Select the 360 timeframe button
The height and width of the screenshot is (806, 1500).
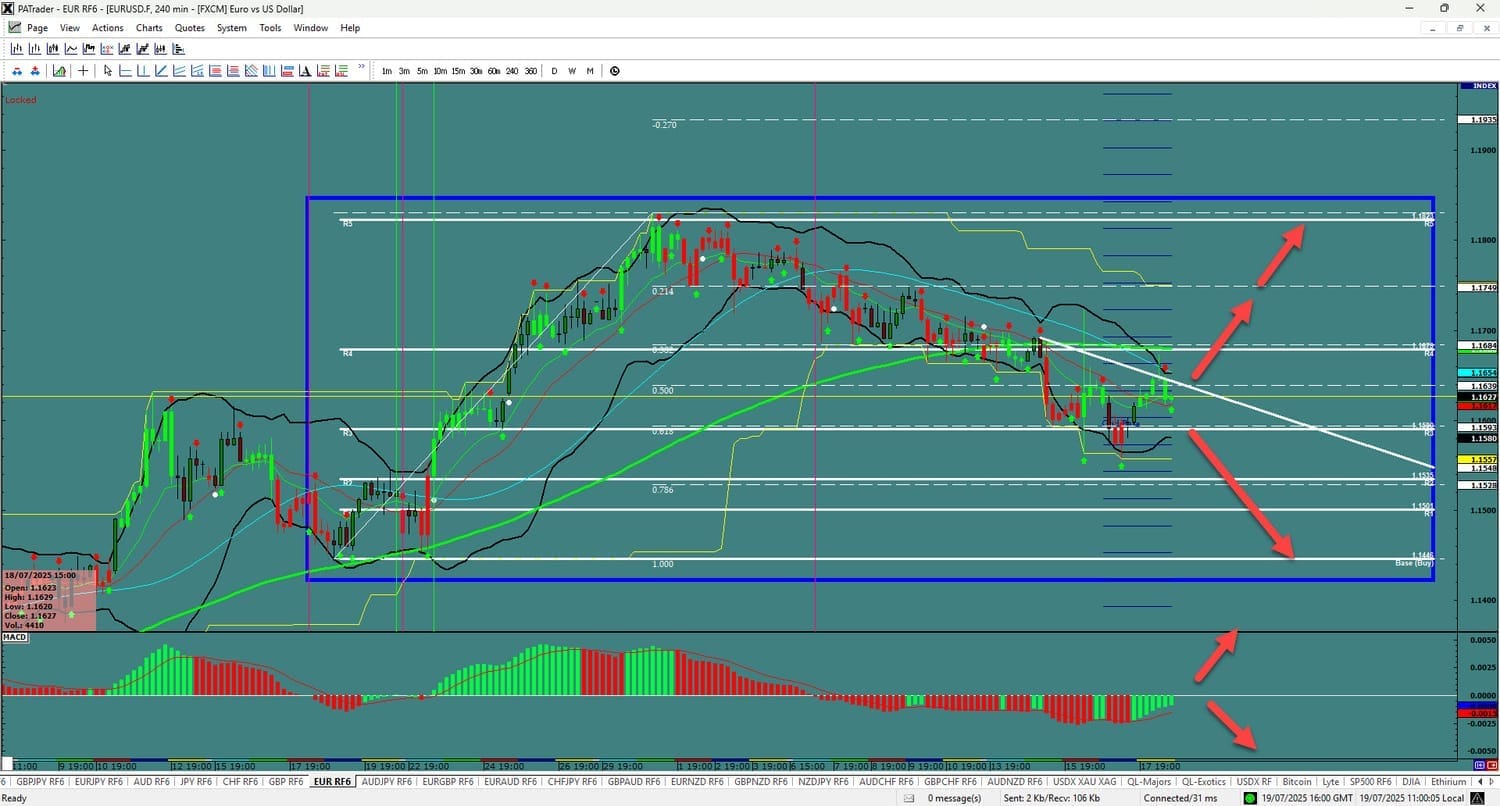click(530, 71)
